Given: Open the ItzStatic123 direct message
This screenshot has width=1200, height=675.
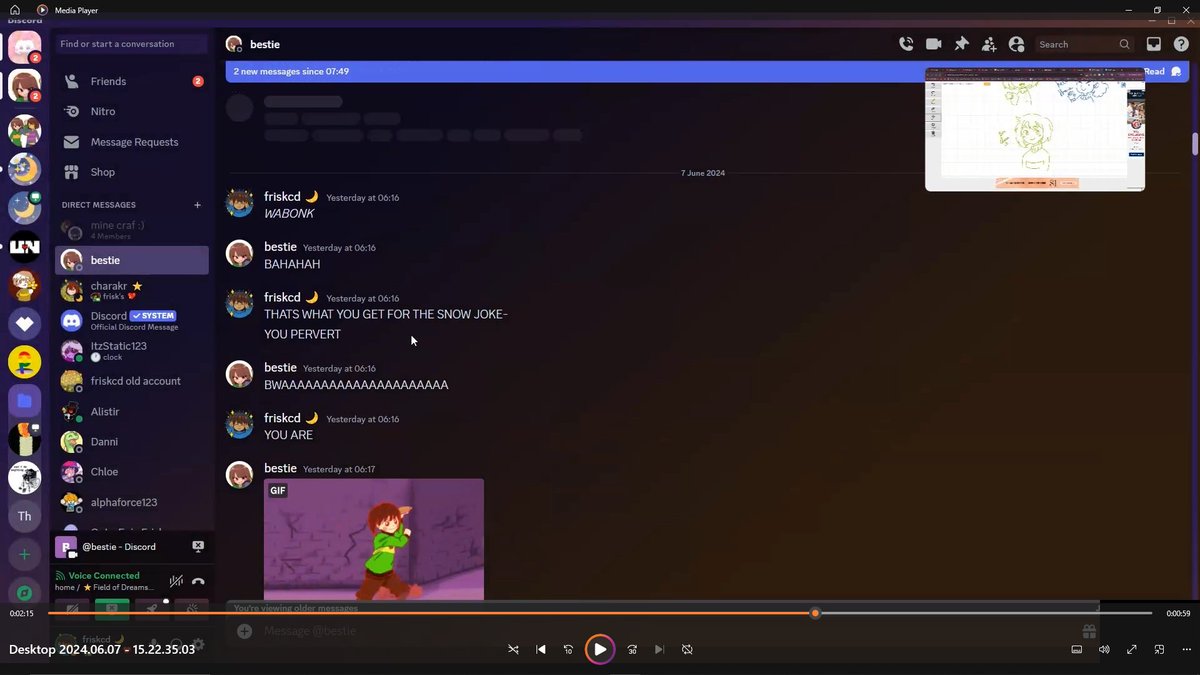Looking at the screenshot, I should coord(131,351).
